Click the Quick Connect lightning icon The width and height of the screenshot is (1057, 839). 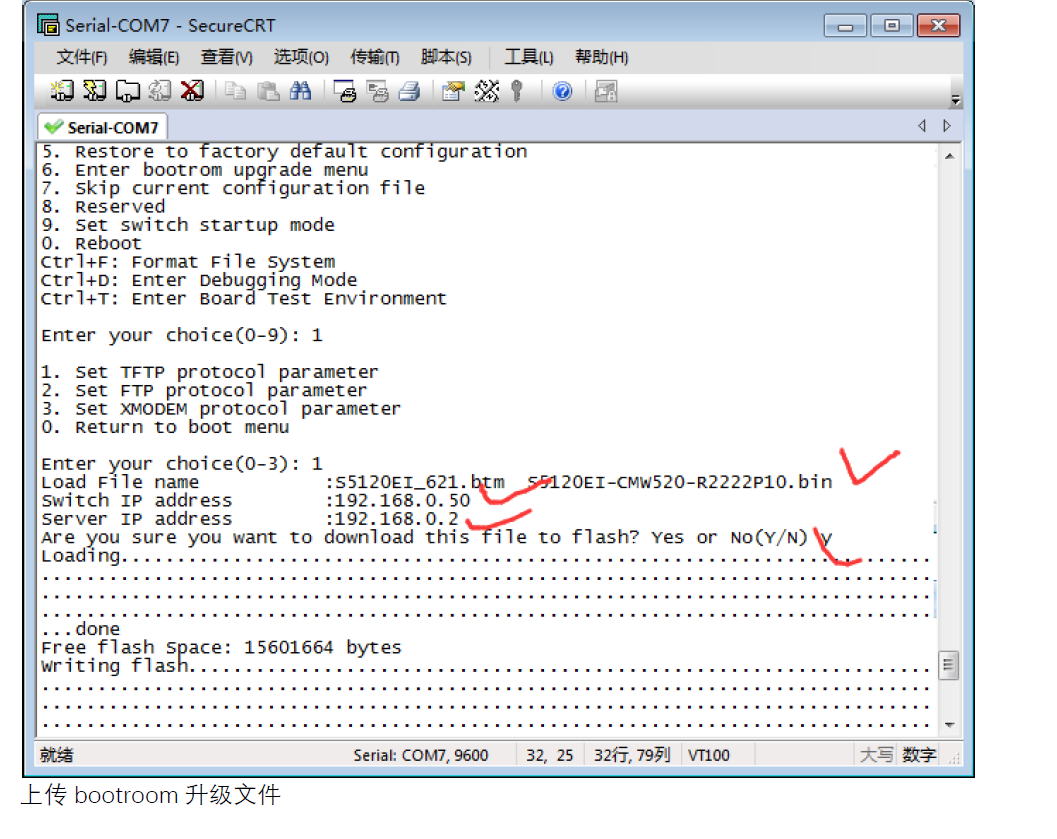[x=94, y=91]
